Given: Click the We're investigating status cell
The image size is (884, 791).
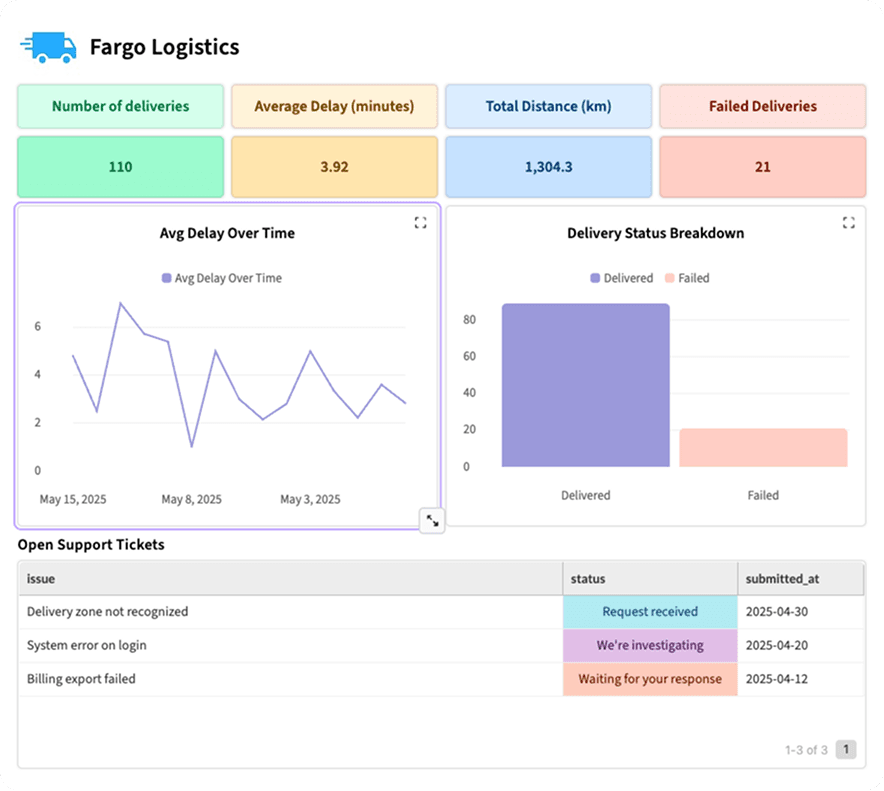Looking at the screenshot, I should [650, 646].
